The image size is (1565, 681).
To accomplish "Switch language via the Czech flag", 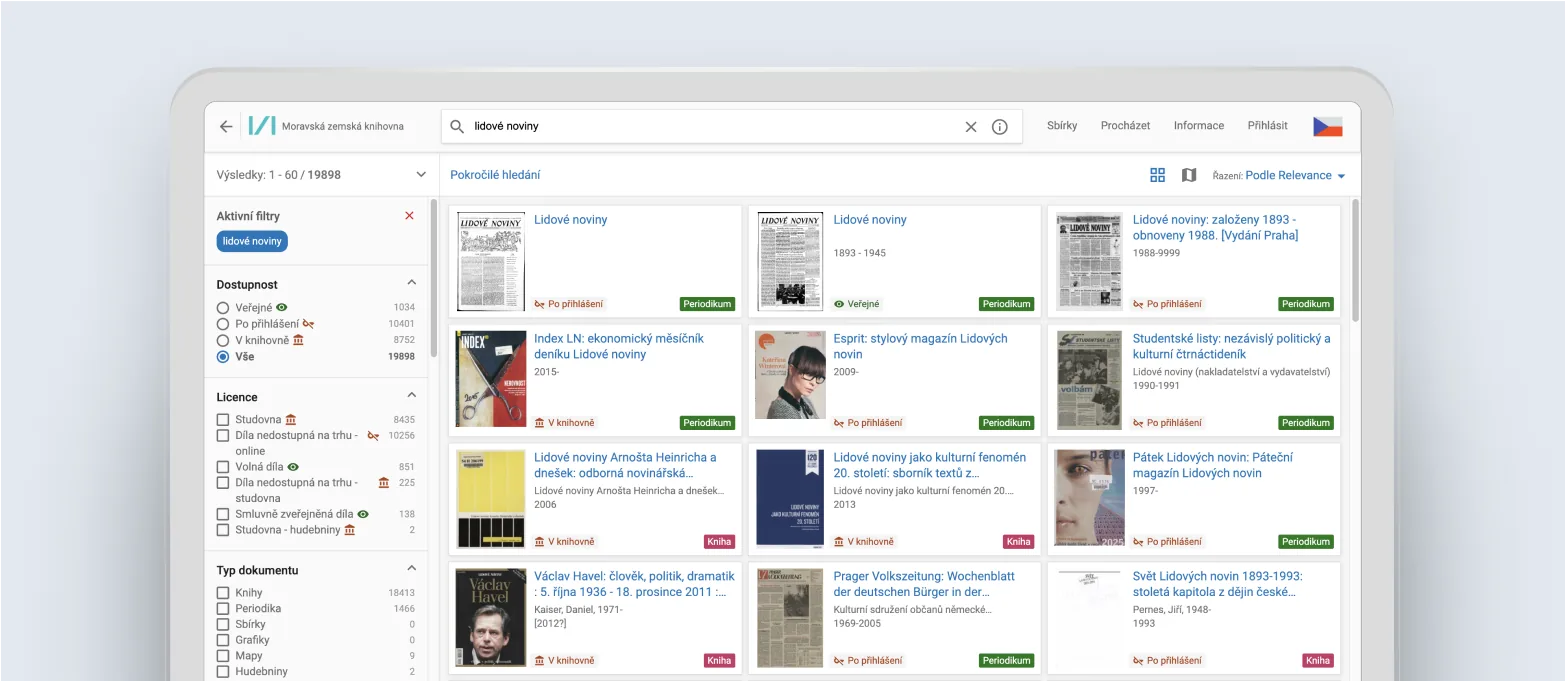I will tap(1328, 127).
